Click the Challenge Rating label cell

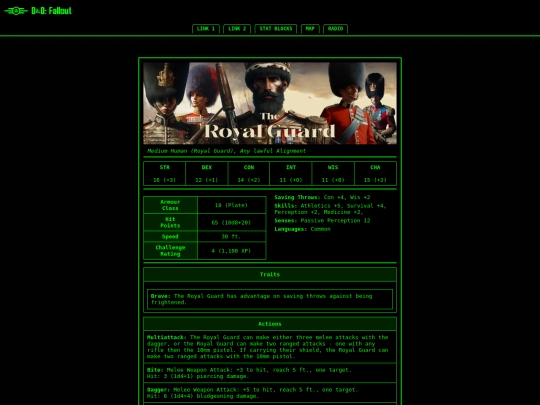(170, 251)
